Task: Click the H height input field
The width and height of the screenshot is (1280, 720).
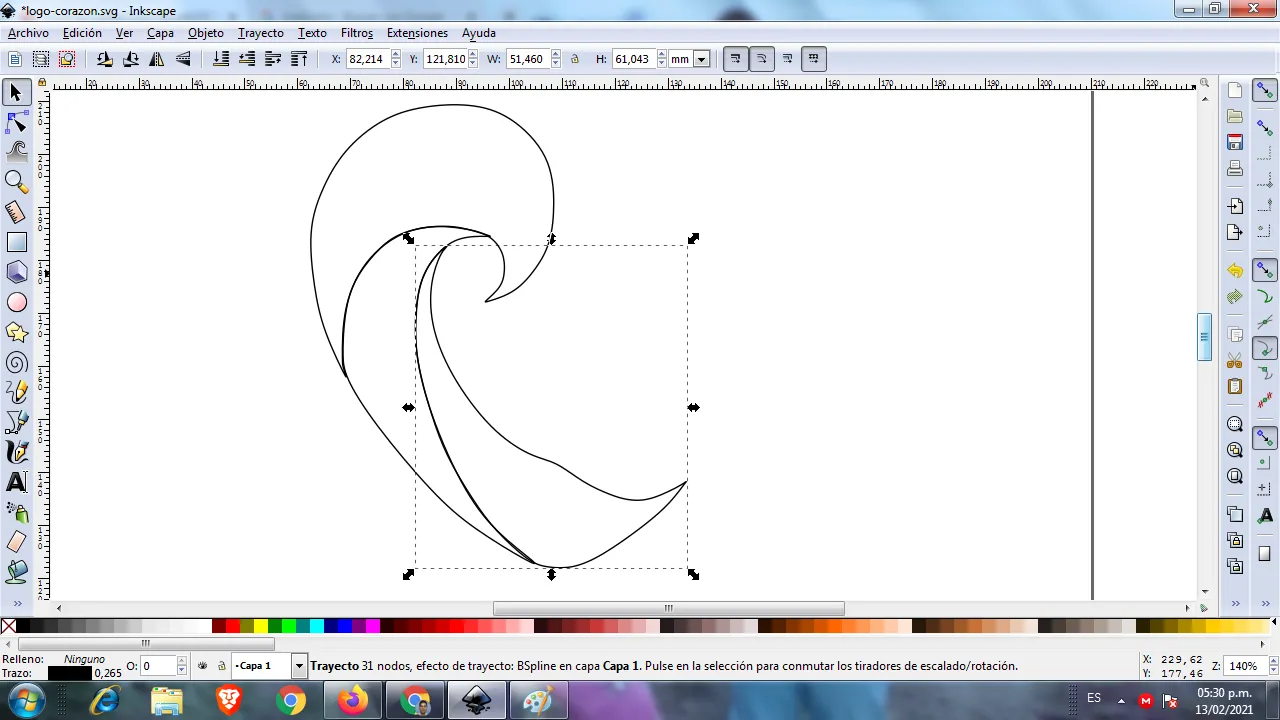Action: click(x=632, y=59)
